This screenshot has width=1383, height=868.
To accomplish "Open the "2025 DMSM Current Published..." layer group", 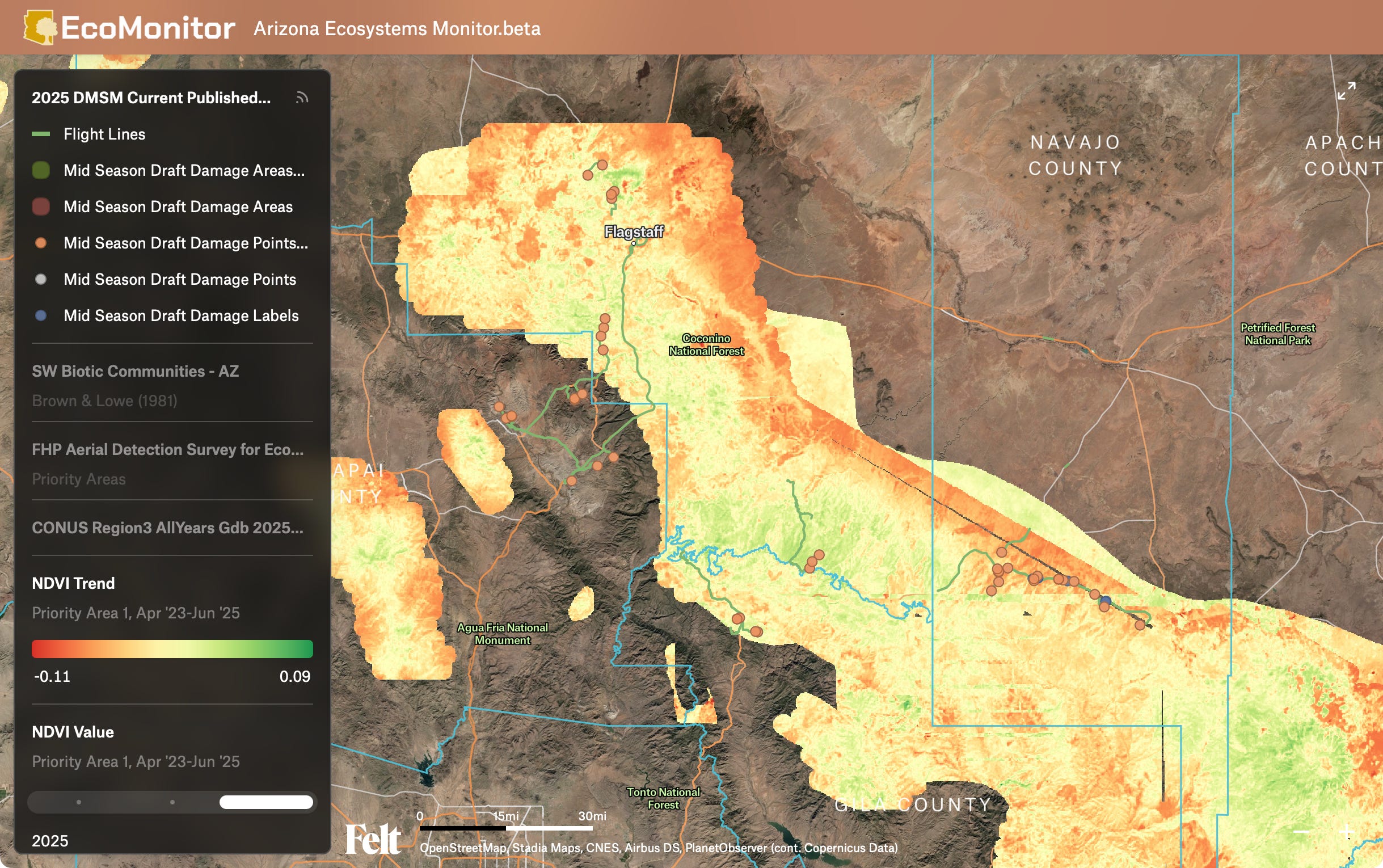I will 151,98.
